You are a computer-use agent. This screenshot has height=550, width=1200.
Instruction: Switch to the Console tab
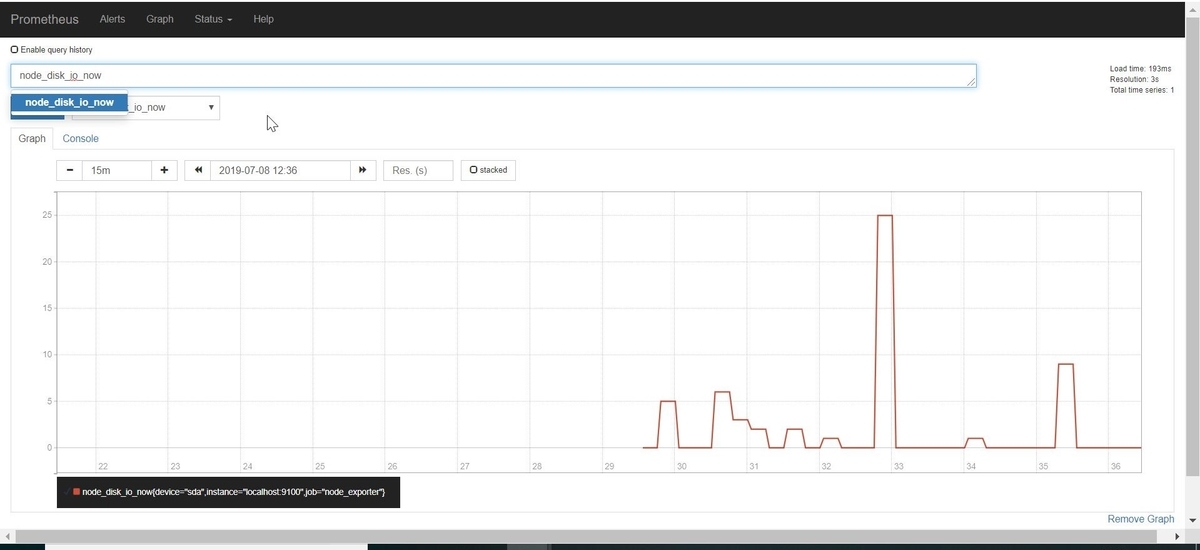pos(81,139)
